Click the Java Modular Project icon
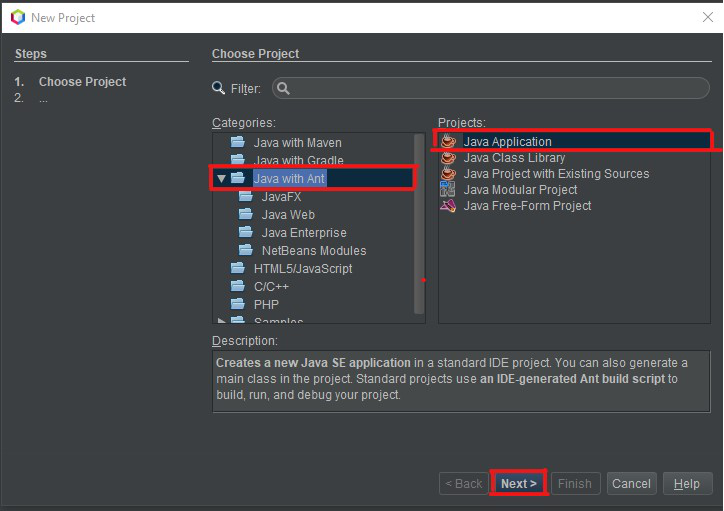This screenshot has height=511, width=724. (447, 189)
